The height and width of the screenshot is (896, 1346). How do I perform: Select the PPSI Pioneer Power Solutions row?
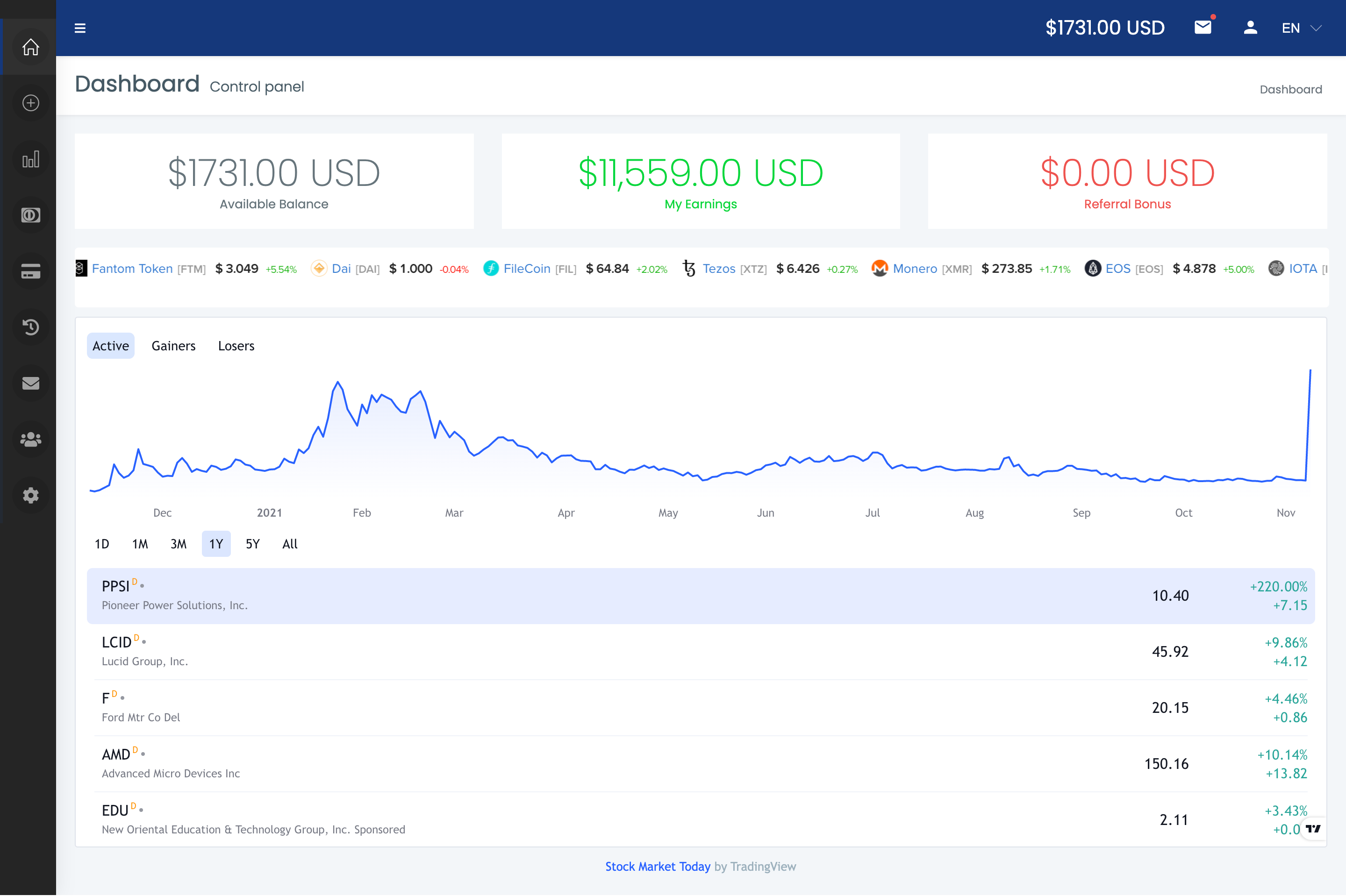701,596
